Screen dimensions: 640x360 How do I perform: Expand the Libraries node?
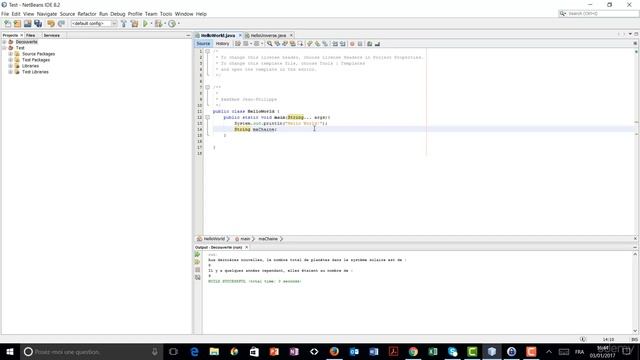click(11, 66)
